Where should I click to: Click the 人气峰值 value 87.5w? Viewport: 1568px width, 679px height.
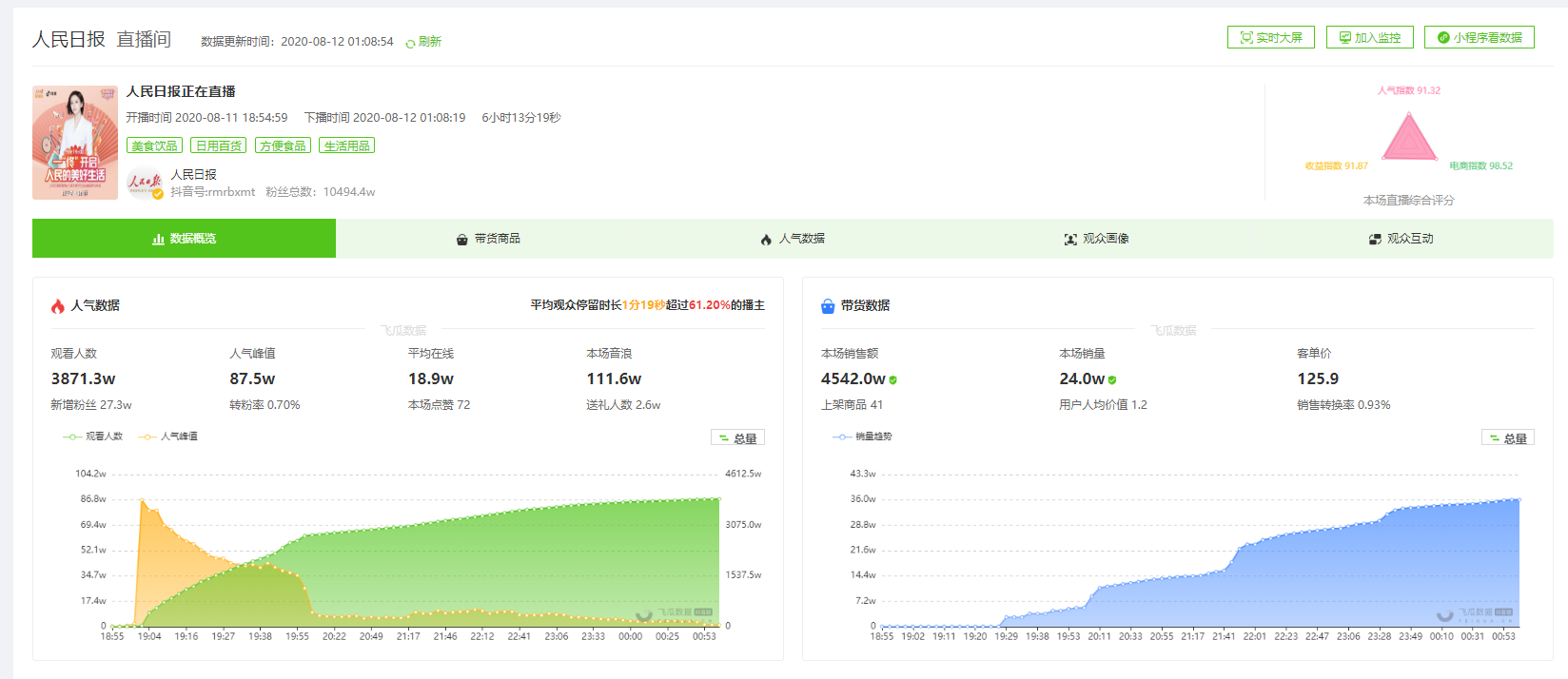click(252, 378)
